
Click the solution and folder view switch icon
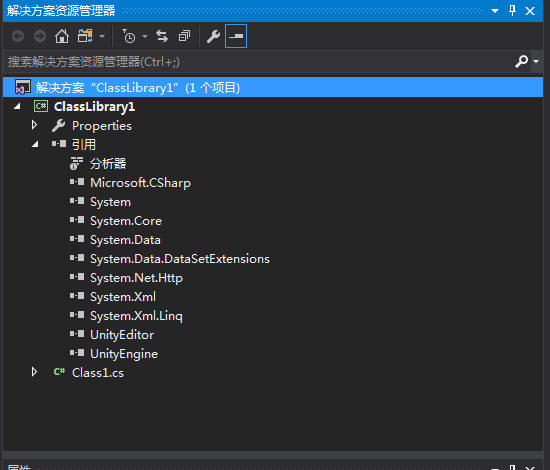pyautogui.click(x=85, y=36)
